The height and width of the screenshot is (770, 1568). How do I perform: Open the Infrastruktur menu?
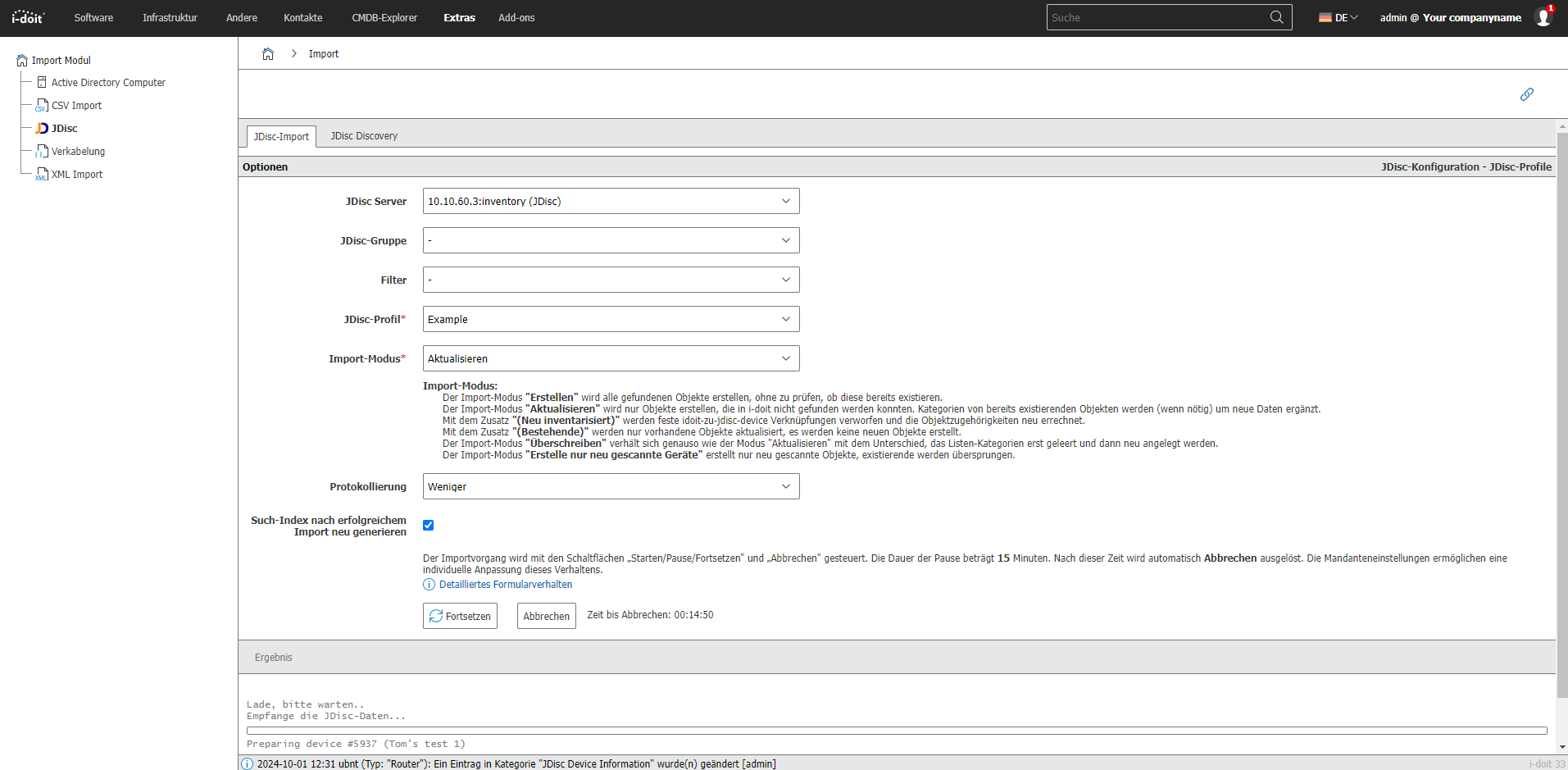[x=170, y=17]
